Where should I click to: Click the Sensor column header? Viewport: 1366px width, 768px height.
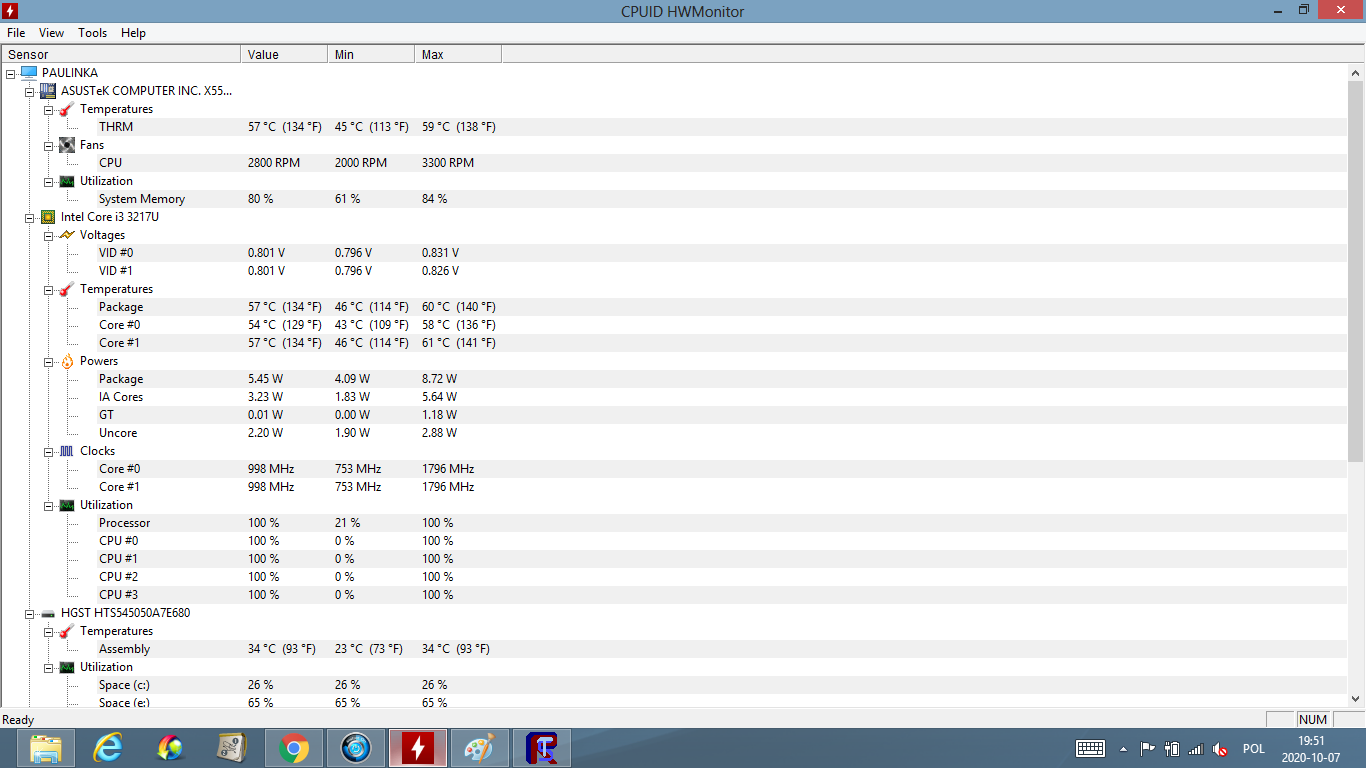click(121, 55)
